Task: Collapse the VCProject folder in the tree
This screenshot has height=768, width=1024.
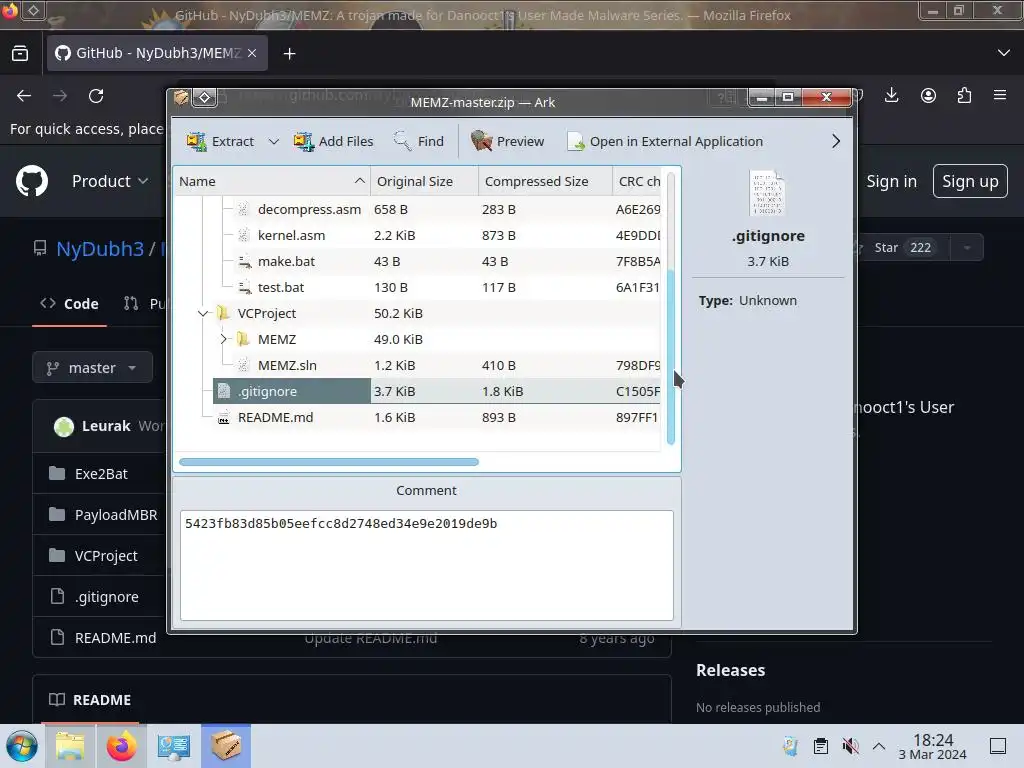Action: pyautogui.click(x=203, y=313)
